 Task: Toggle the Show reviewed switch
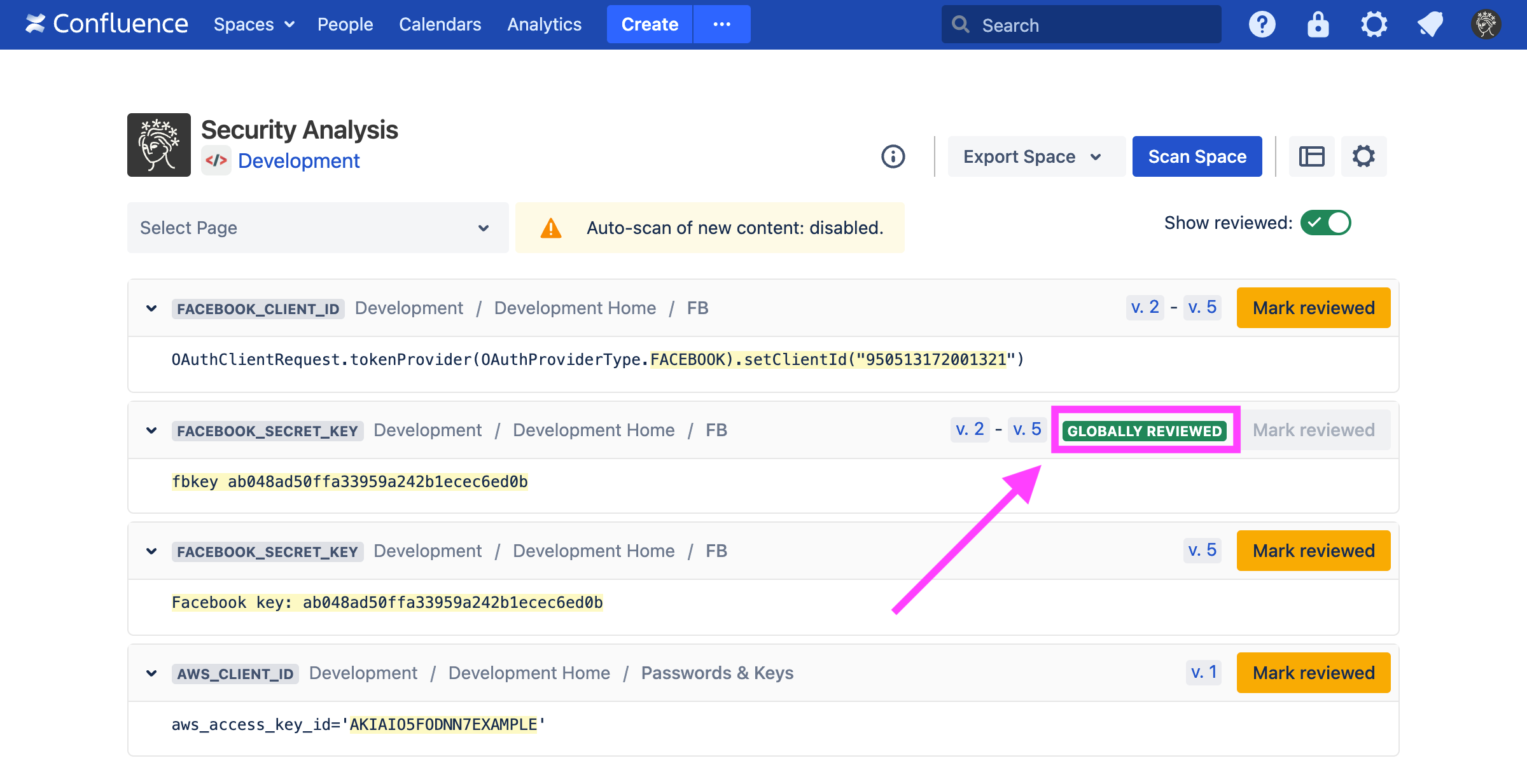pyautogui.click(x=1325, y=223)
